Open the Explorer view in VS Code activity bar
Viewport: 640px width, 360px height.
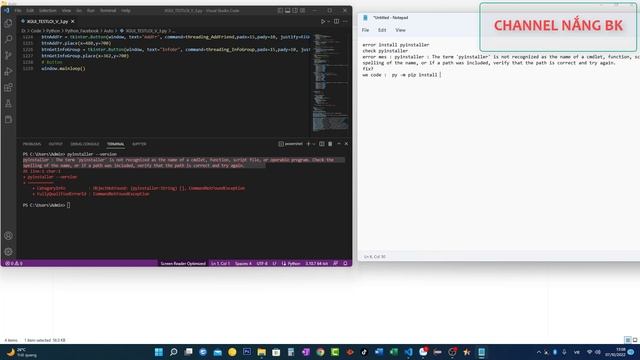[8, 23]
